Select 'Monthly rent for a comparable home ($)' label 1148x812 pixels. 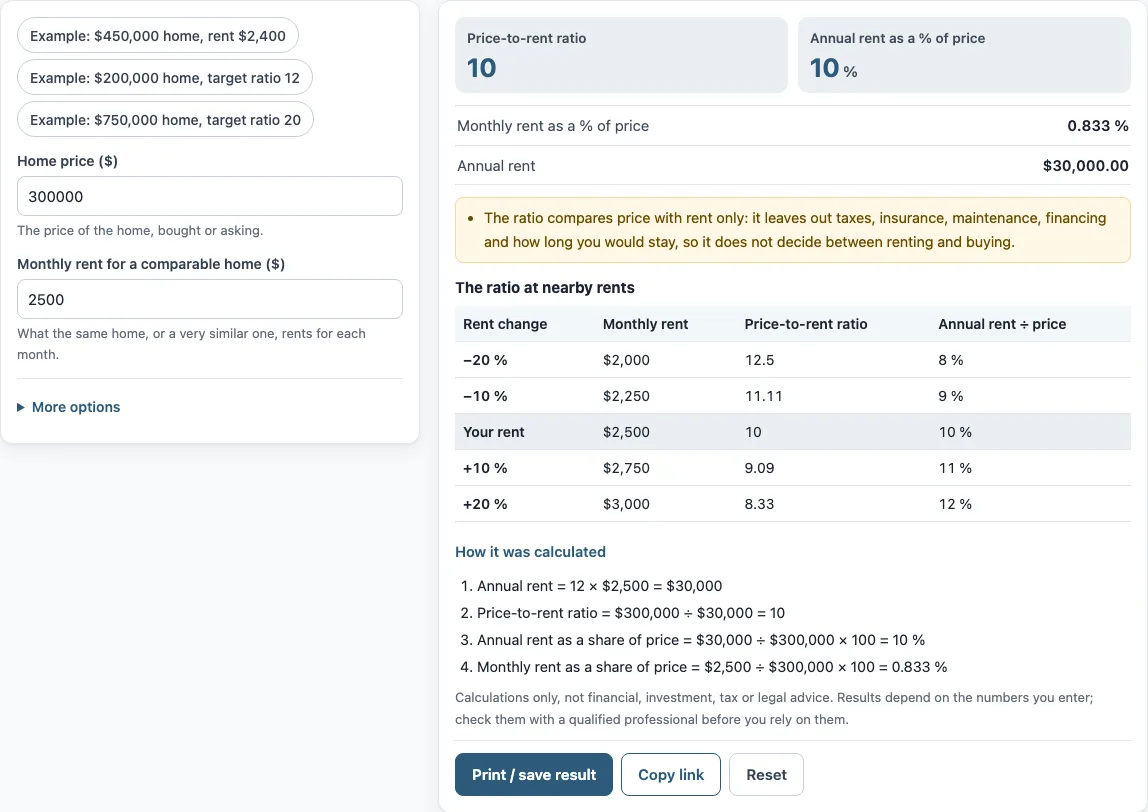151,264
